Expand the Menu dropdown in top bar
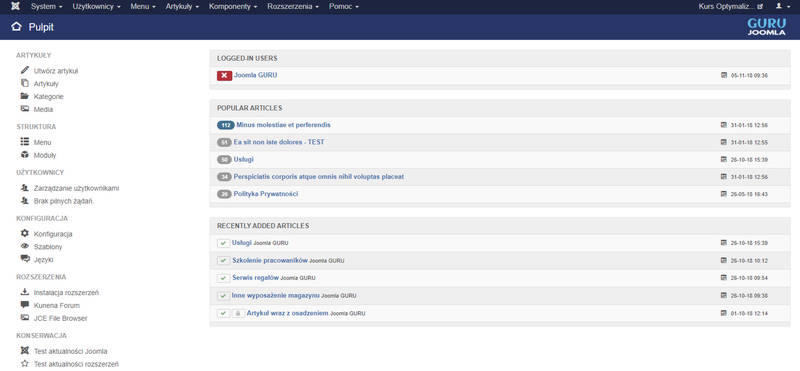This screenshot has height=371, width=800. coord(143,7)
